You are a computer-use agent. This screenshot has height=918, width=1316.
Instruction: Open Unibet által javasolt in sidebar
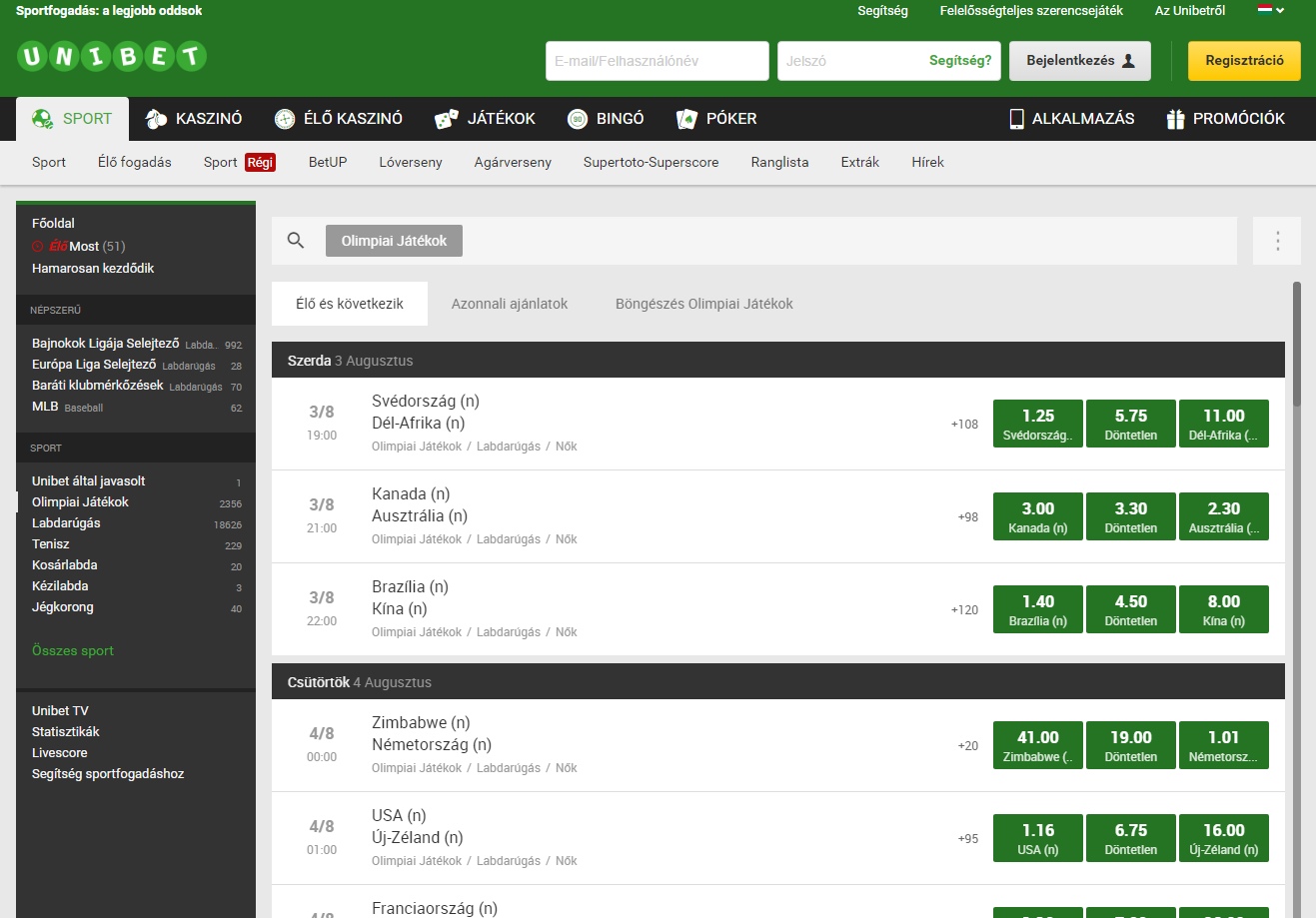pyautogui.click(x=136, y=481)
